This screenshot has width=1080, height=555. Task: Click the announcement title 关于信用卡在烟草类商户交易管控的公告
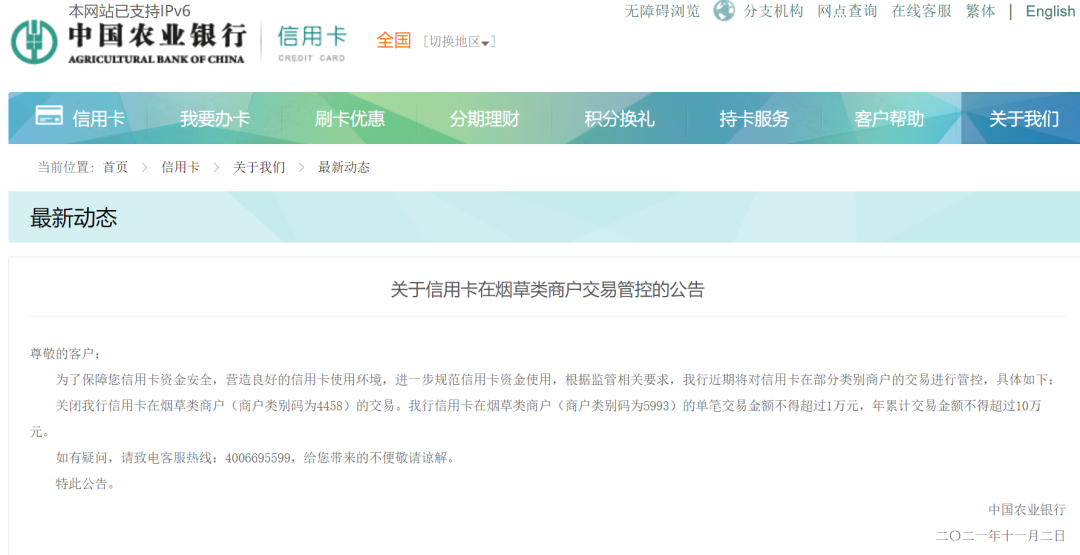[x=548, y=290]
